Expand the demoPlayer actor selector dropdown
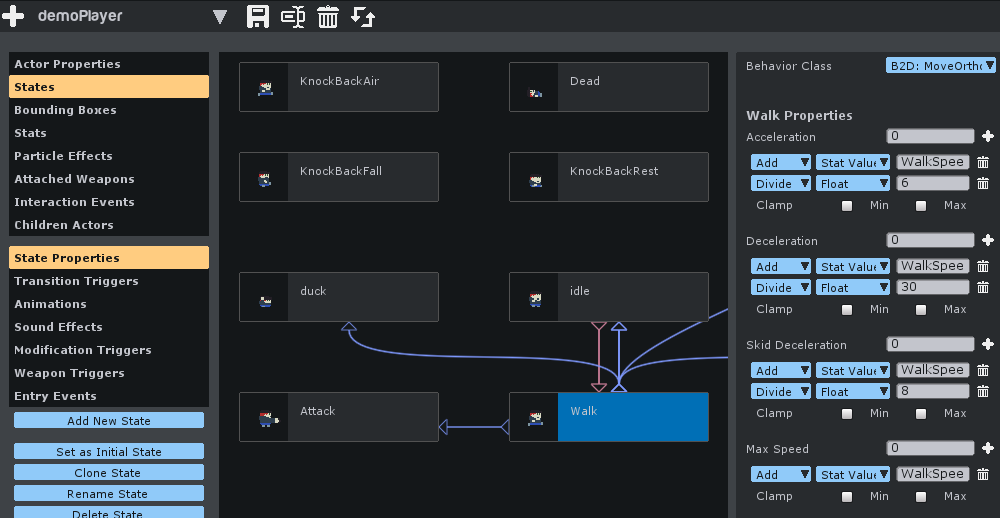Viewport: 1000px width, 518px height. 220,17
